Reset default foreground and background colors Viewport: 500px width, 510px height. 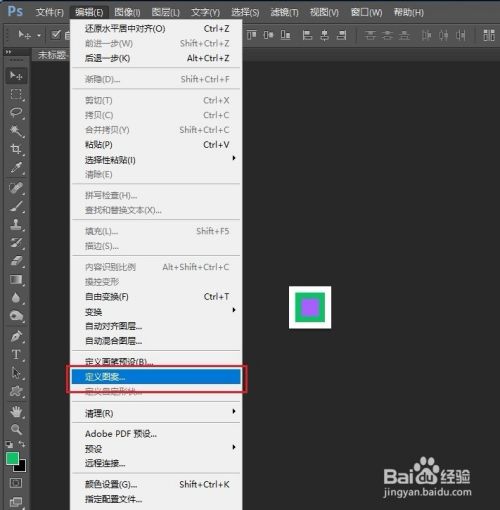point(9,444)
